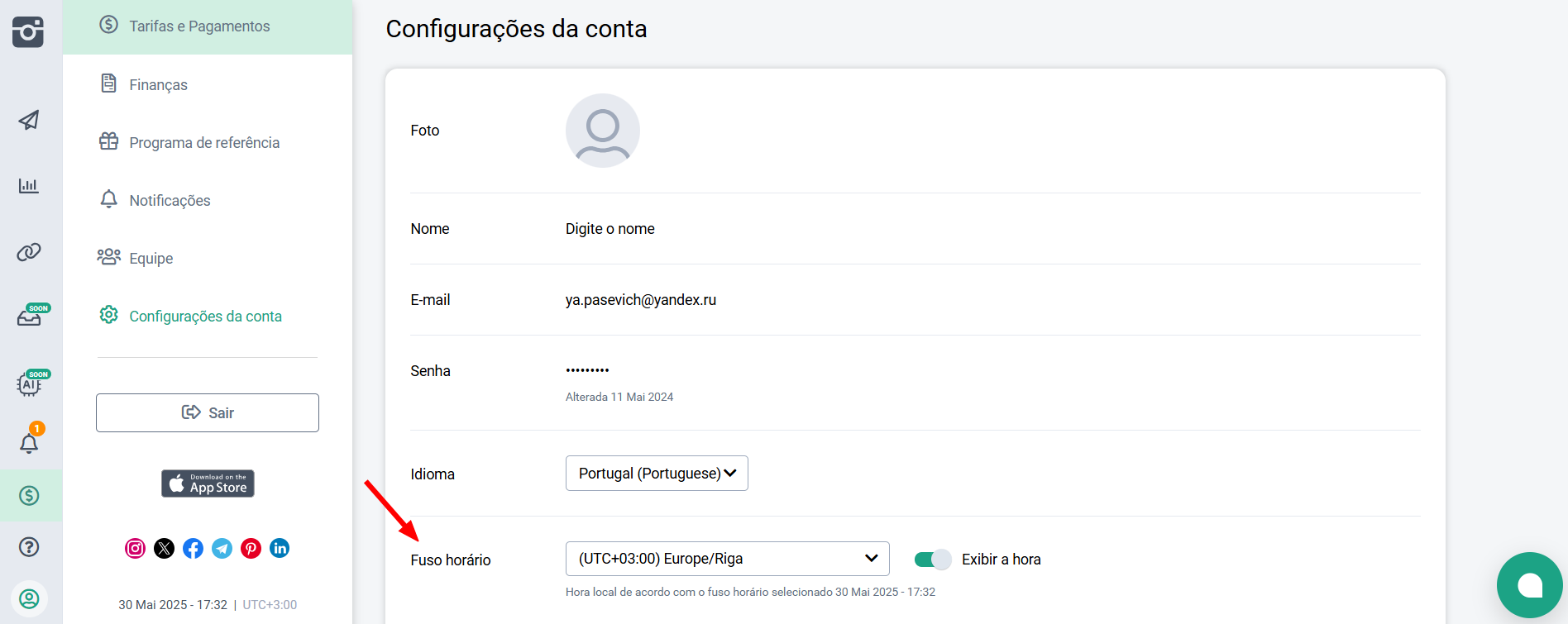Click the question mark help icon
This screenshot has width=1568, height=624.
coord(29,546)
